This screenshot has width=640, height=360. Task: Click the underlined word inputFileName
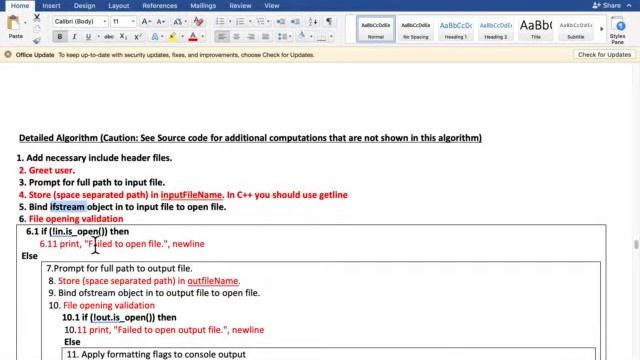(191, 195)
